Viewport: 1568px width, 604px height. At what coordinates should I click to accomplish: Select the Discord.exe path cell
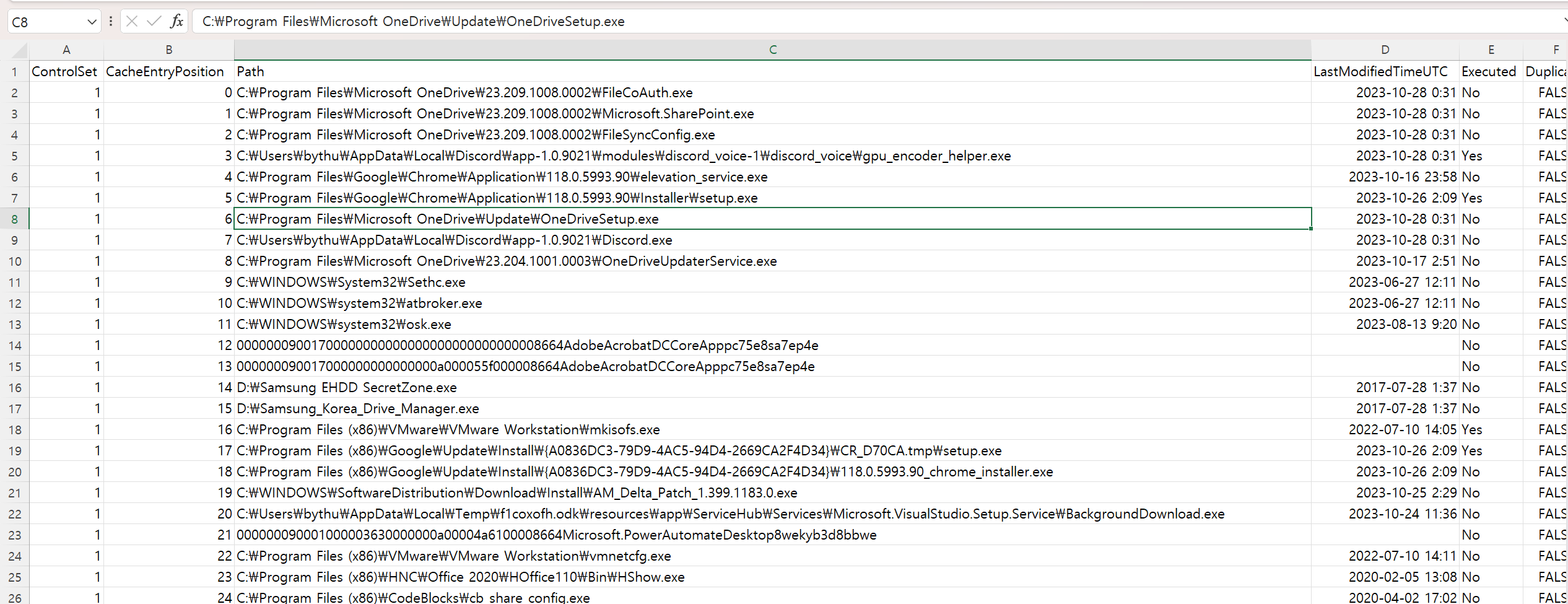(773, 240)
